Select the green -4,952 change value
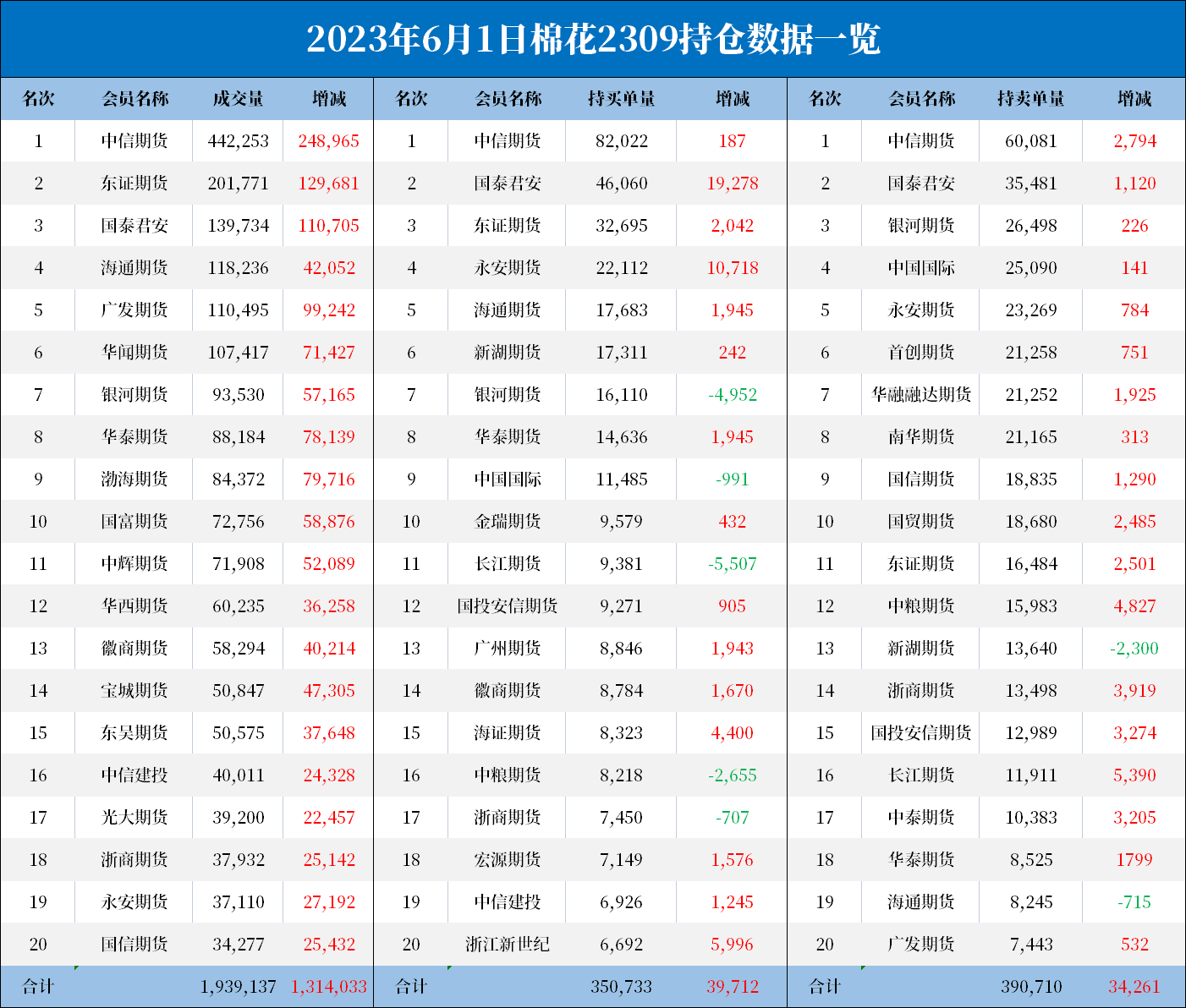 [x=732, y=395]
